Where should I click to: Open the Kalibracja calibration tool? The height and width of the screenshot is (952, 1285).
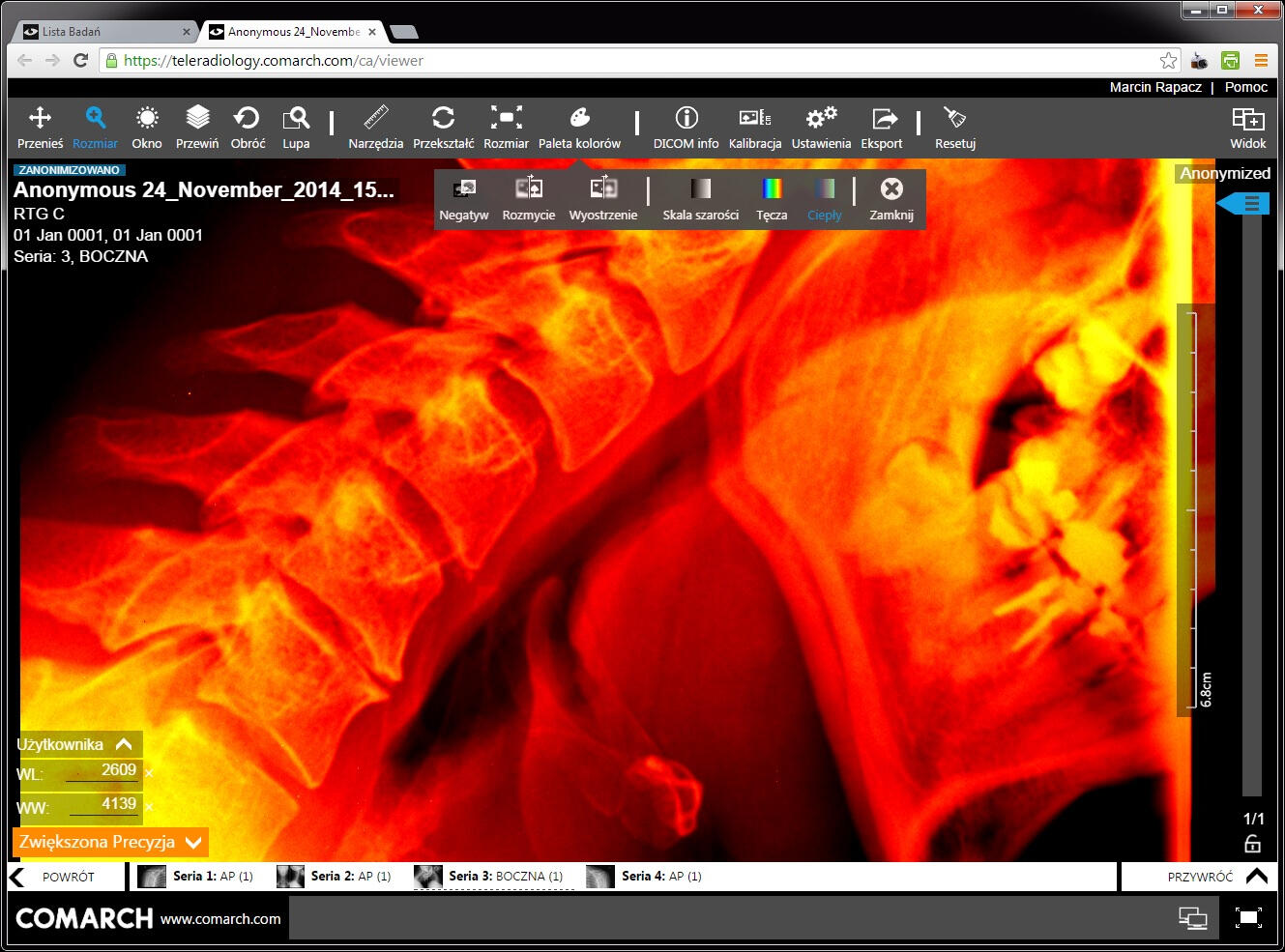pyautogui.click(x=754, y=128)
